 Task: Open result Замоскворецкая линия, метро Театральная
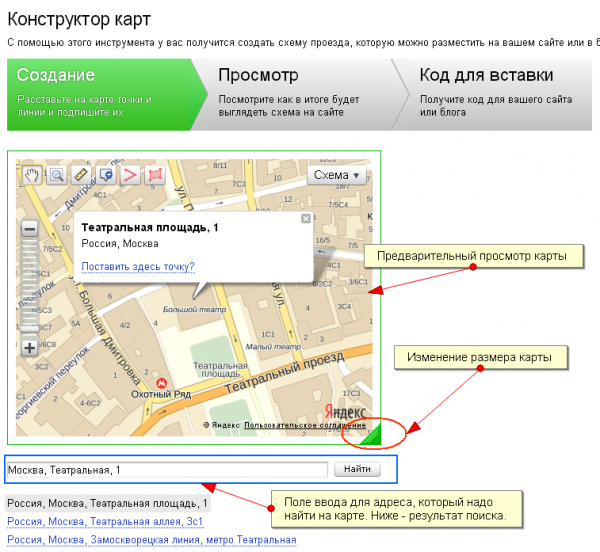[152, 540]
